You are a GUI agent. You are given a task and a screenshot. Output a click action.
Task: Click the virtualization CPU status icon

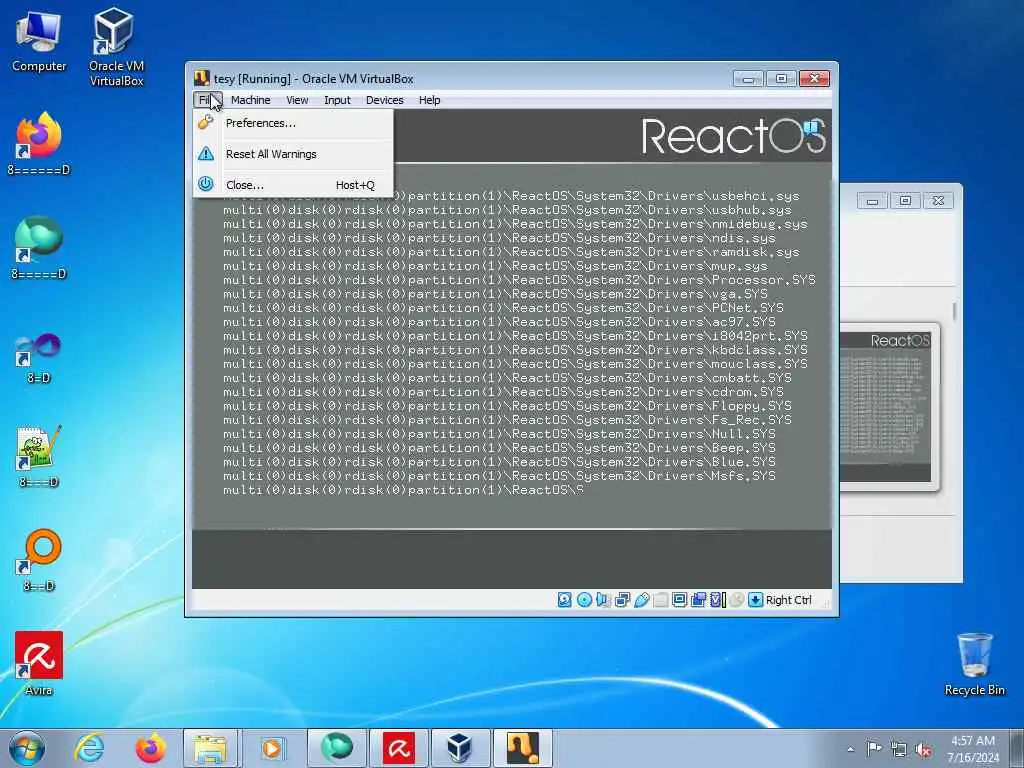coord(717,600)
